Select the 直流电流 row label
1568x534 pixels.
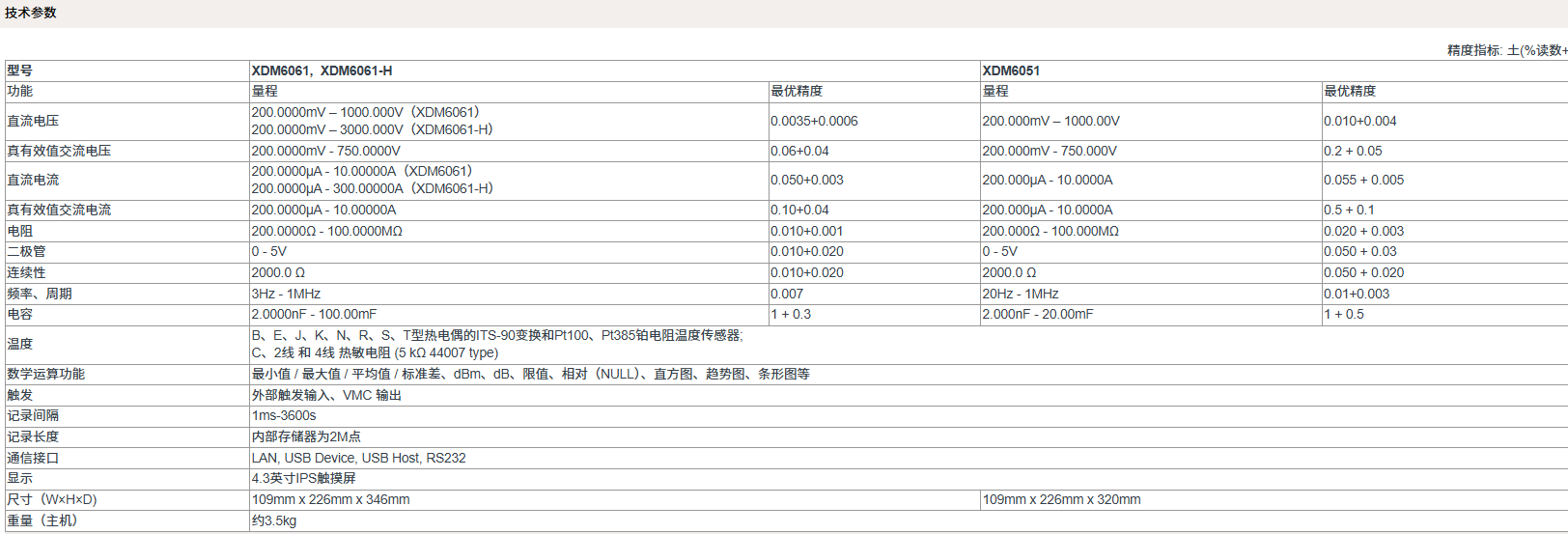point(33,180)
